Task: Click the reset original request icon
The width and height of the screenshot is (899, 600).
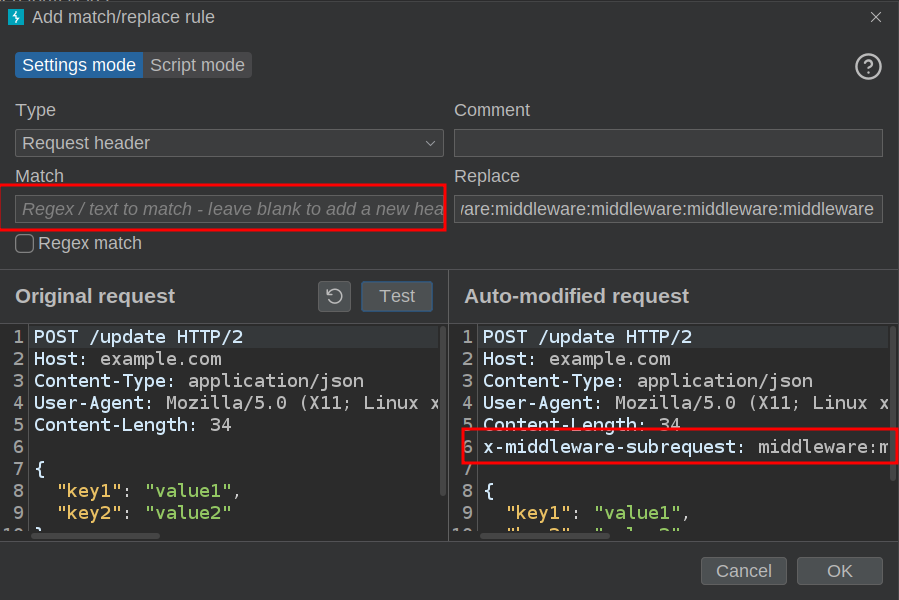Action: tap(334, 296)
